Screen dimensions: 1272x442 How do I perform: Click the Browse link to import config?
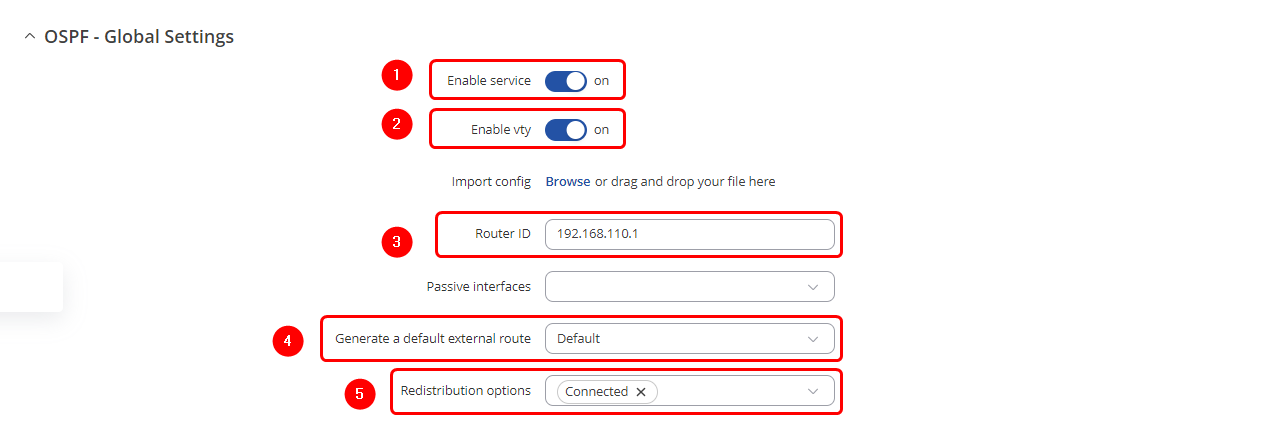567,182
